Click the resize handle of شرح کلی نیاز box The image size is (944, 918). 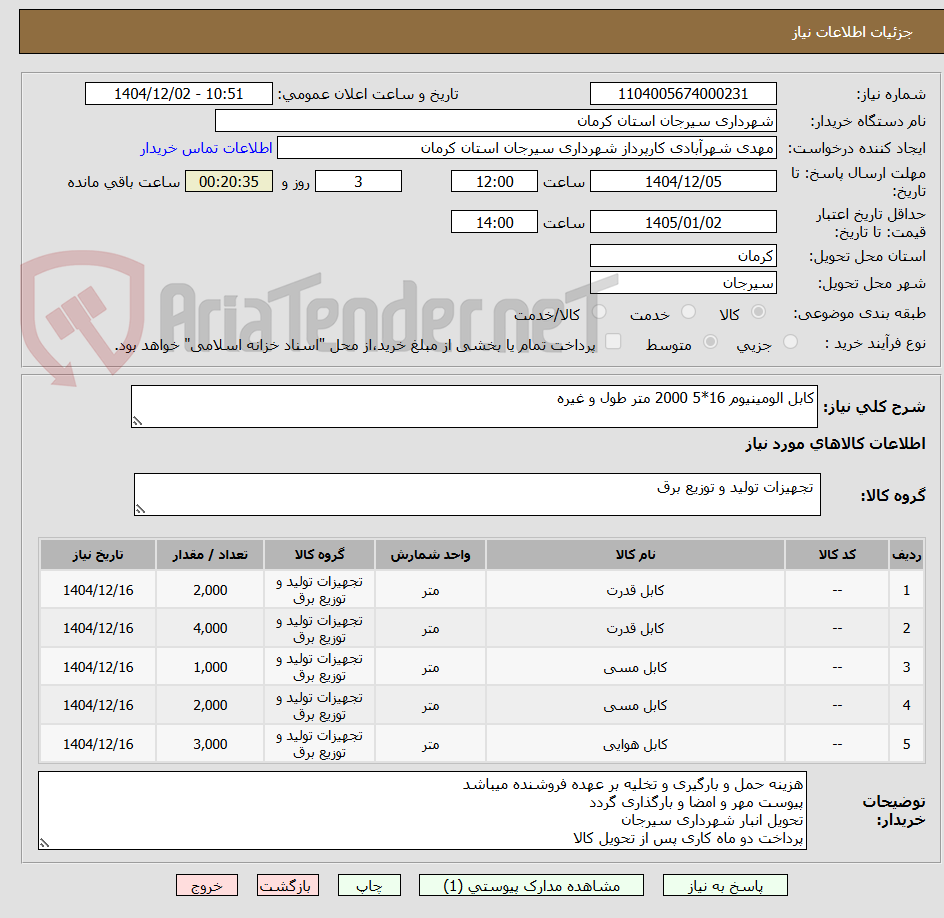[137, 421]
